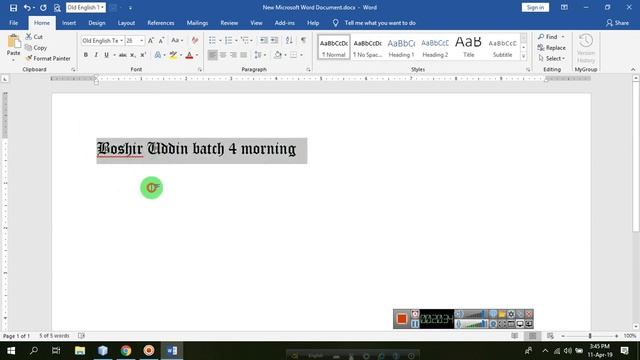
Task: Activate Format Painter
Action: point(48,58)
